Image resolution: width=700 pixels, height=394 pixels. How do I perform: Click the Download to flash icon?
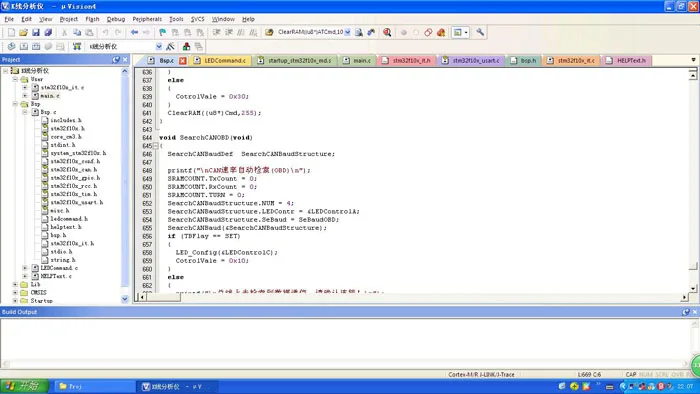point(77,46)
